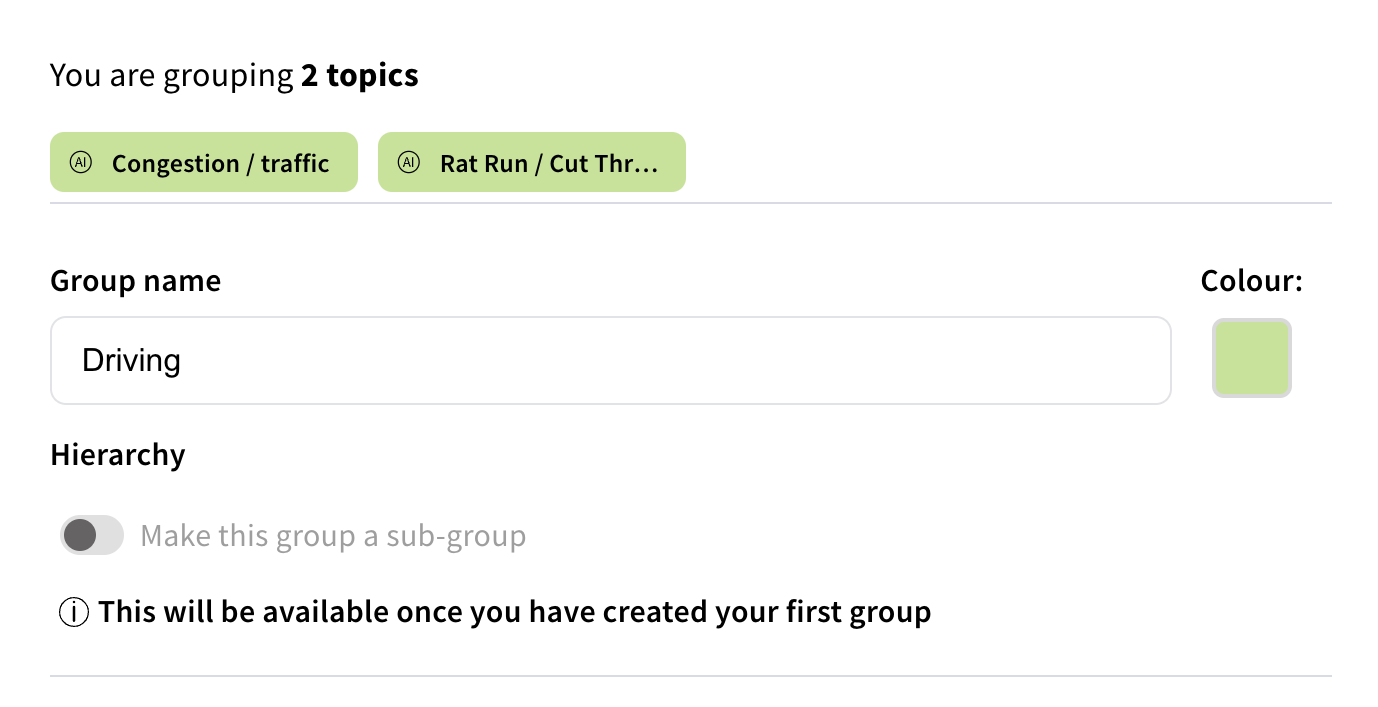Click the word Driving in the name field

(131, 361)
